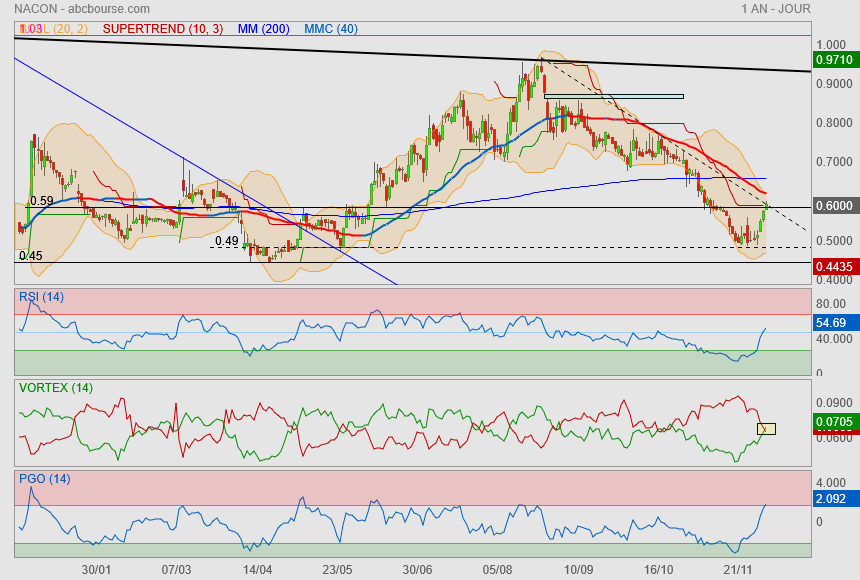This screenshot has height=580, width=860.
Task: Click the 0.59 horizontal level label
Action: click(41, 201)
